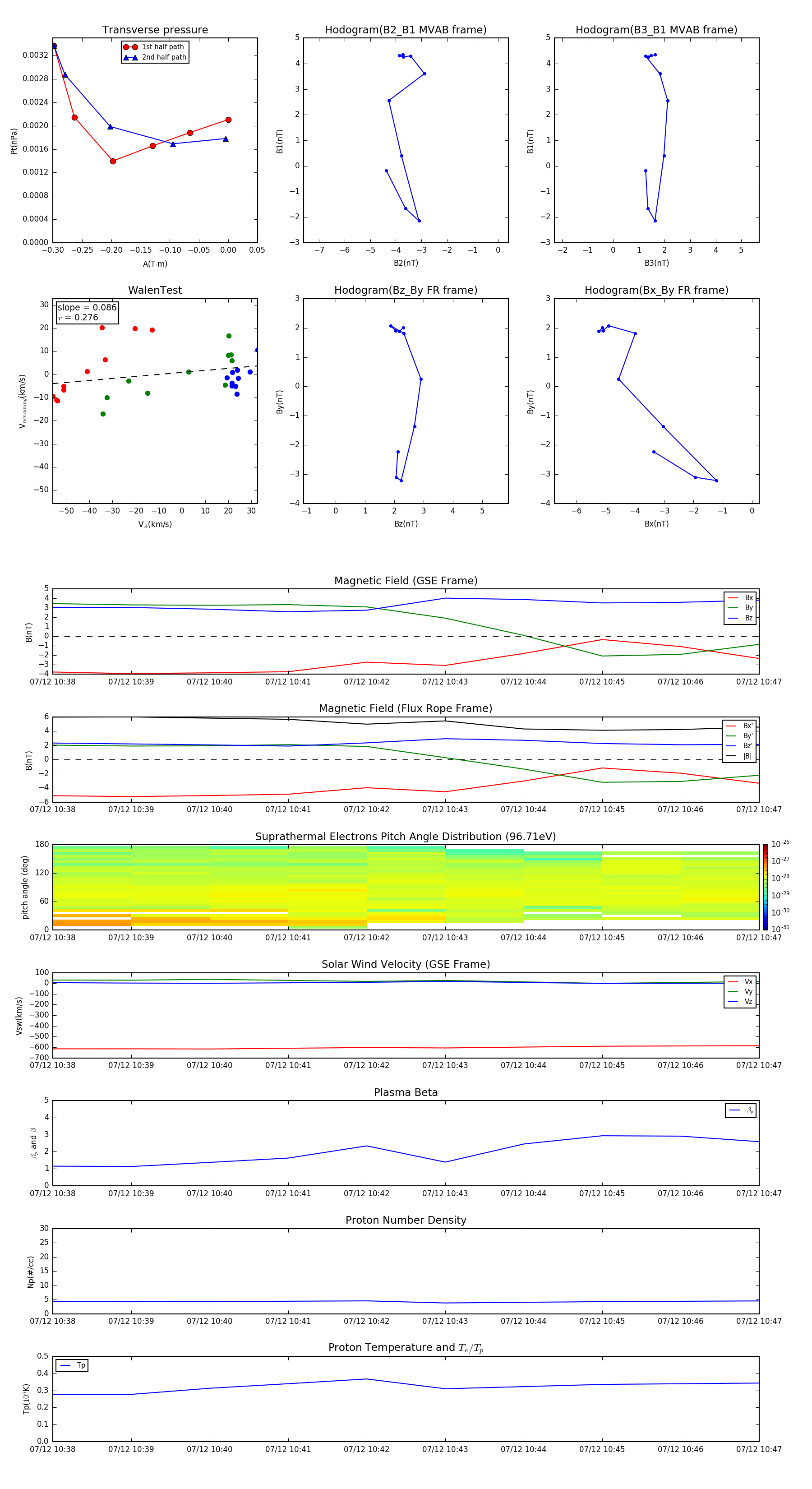The image size is (812, 1489).
Task: Click the Solar Wind Velocity (GSE Frame) title
Action: point(406,964)
